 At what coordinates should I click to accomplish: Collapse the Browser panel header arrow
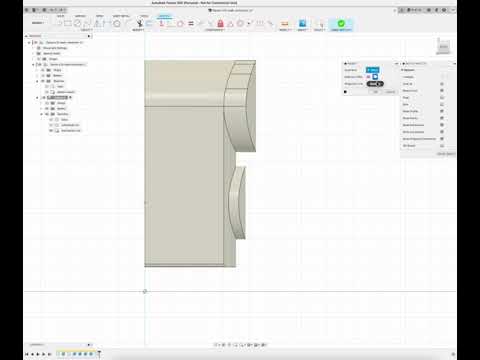(26, 36)
